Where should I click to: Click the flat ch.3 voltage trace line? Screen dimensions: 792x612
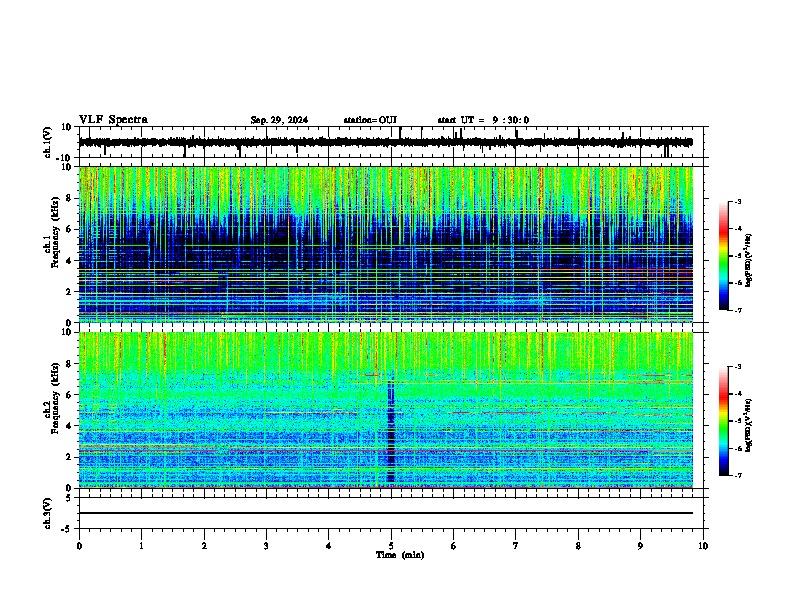[x=386, y=513]
